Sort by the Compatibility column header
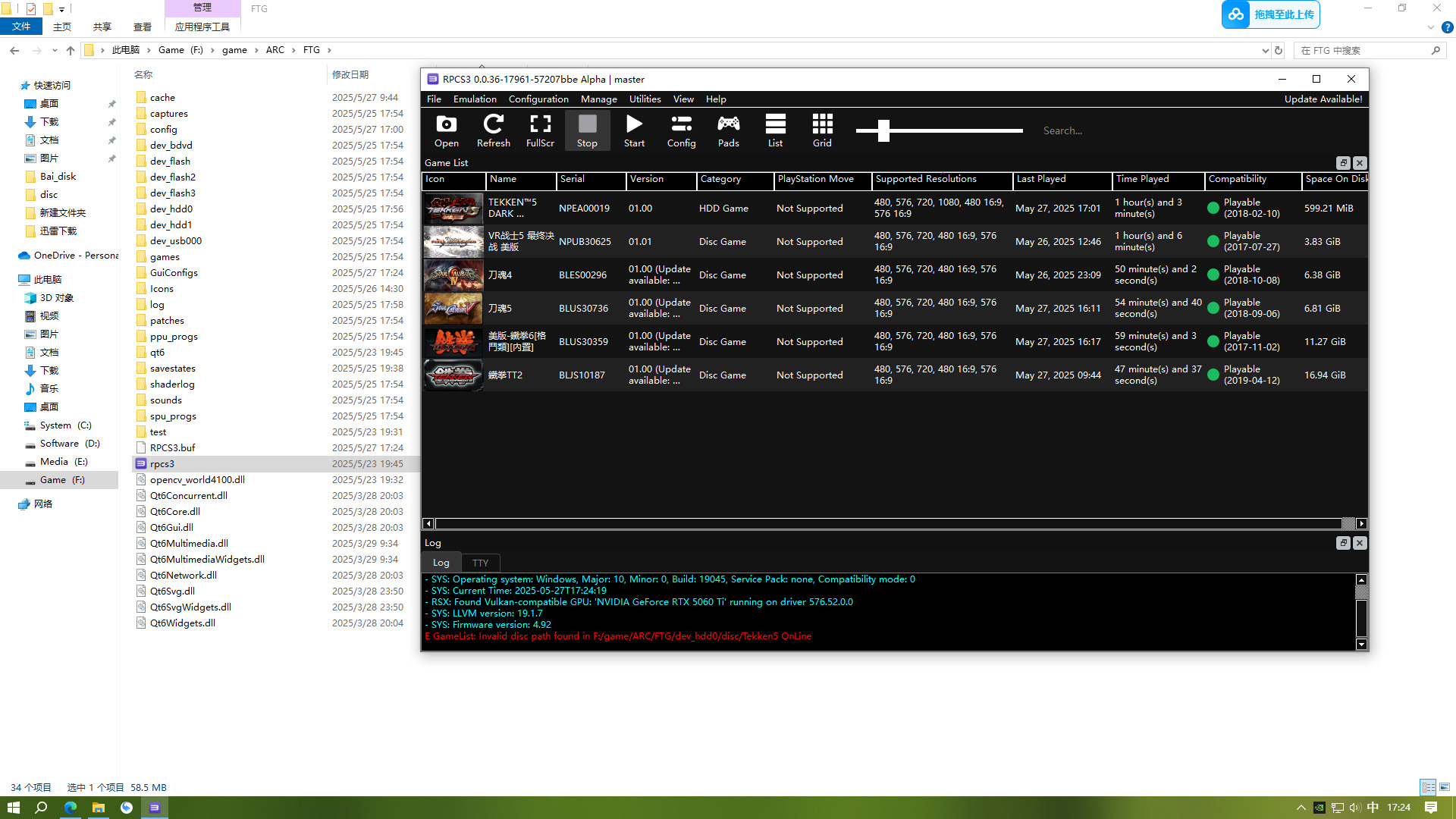Viewport: 1456px width, 819px height. point(1253,180)
